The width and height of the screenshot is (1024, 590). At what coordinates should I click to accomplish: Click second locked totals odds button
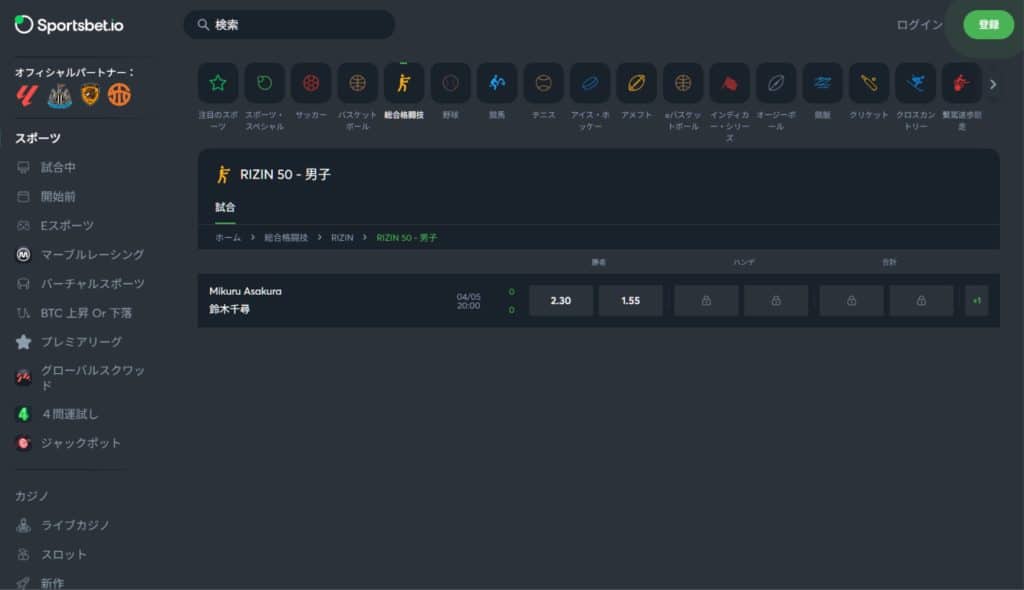(x=921, y=301)
